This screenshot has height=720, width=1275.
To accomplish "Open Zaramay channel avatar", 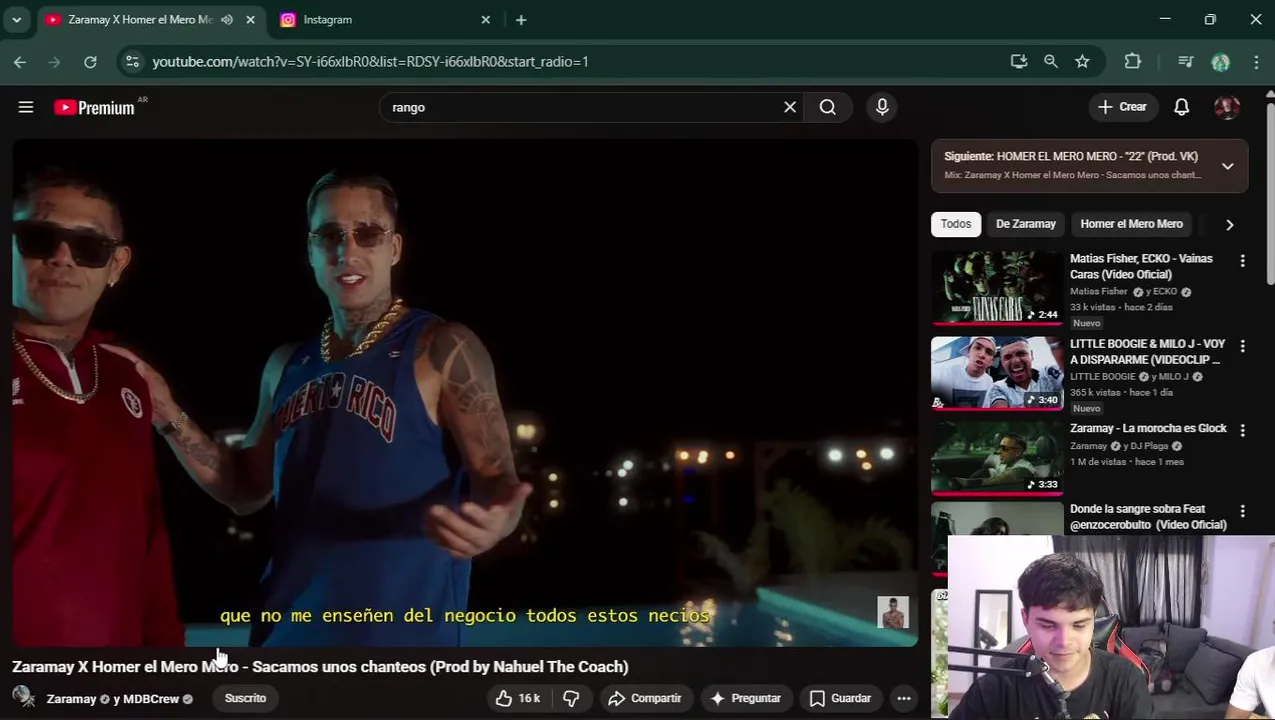I will pyautogui.click(x=24, y=697).
